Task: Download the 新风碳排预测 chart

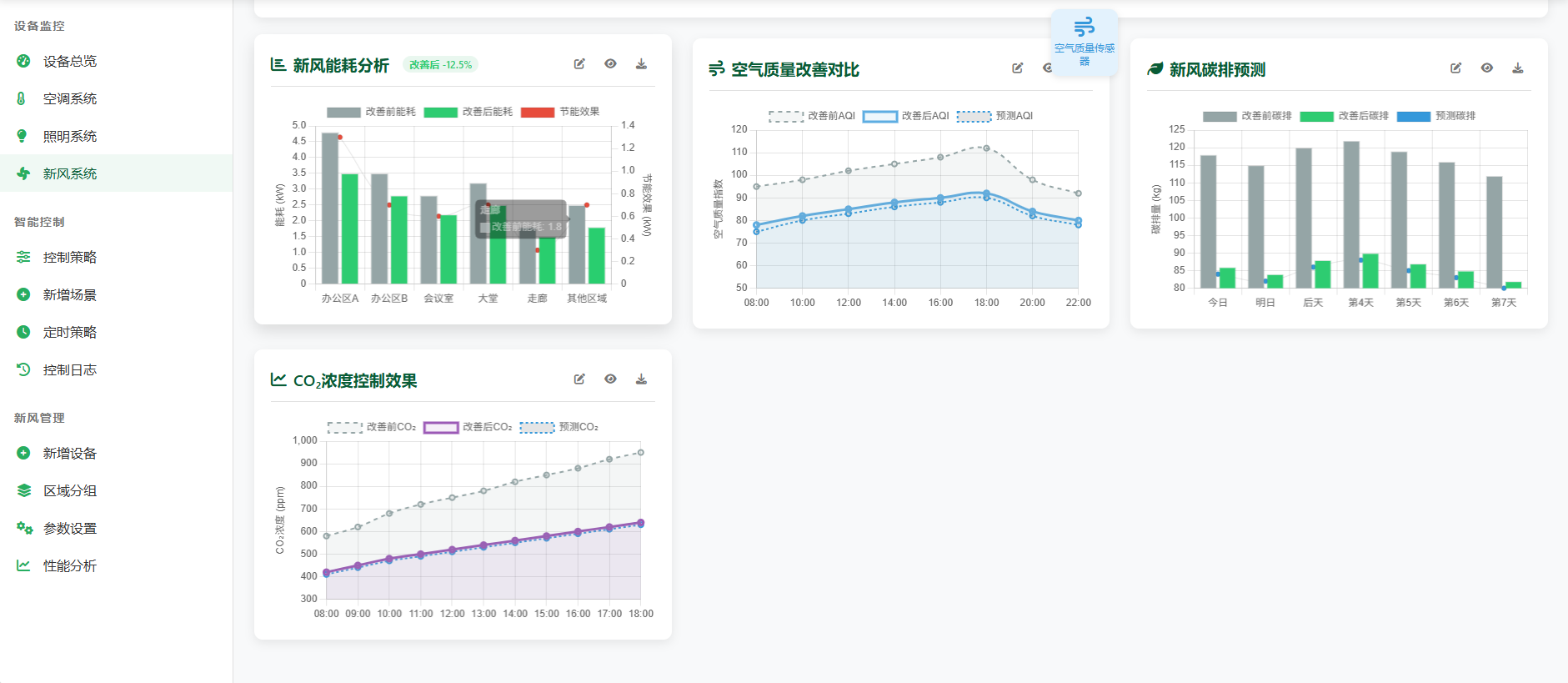Action: (1518, 68)
